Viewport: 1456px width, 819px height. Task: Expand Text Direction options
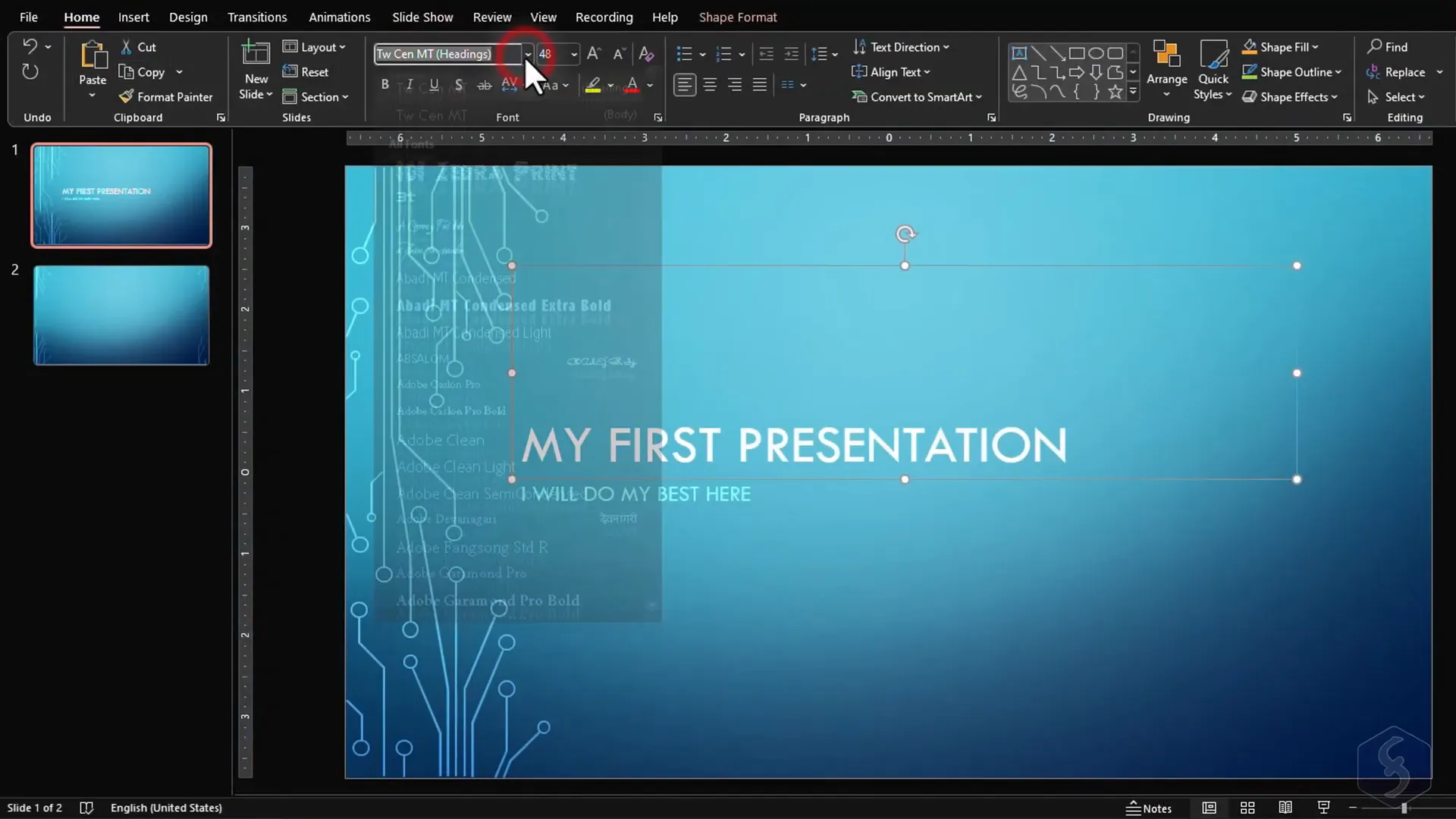point(902,47)
